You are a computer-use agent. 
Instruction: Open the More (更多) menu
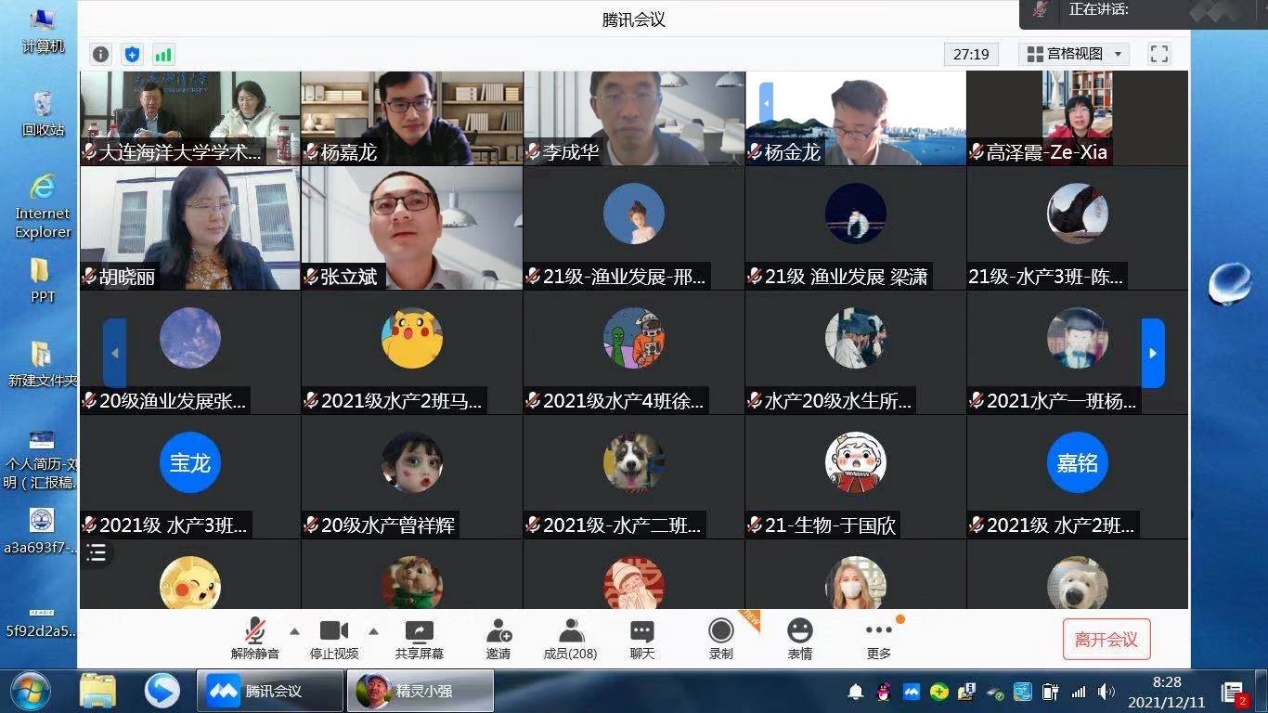[x=878, y=638]
